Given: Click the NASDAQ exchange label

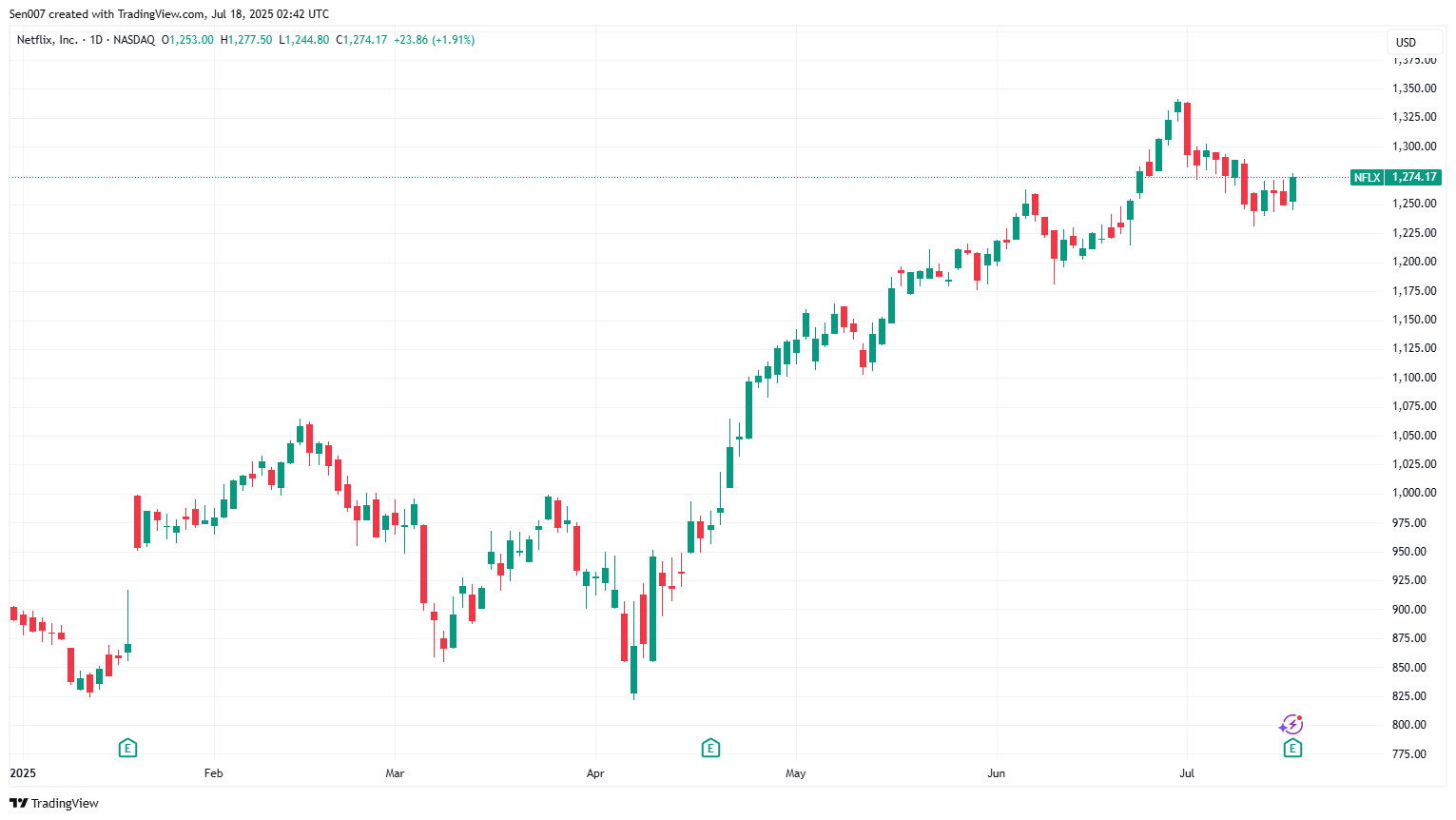Looking at the screenshot, I should [x=134, y=40].
